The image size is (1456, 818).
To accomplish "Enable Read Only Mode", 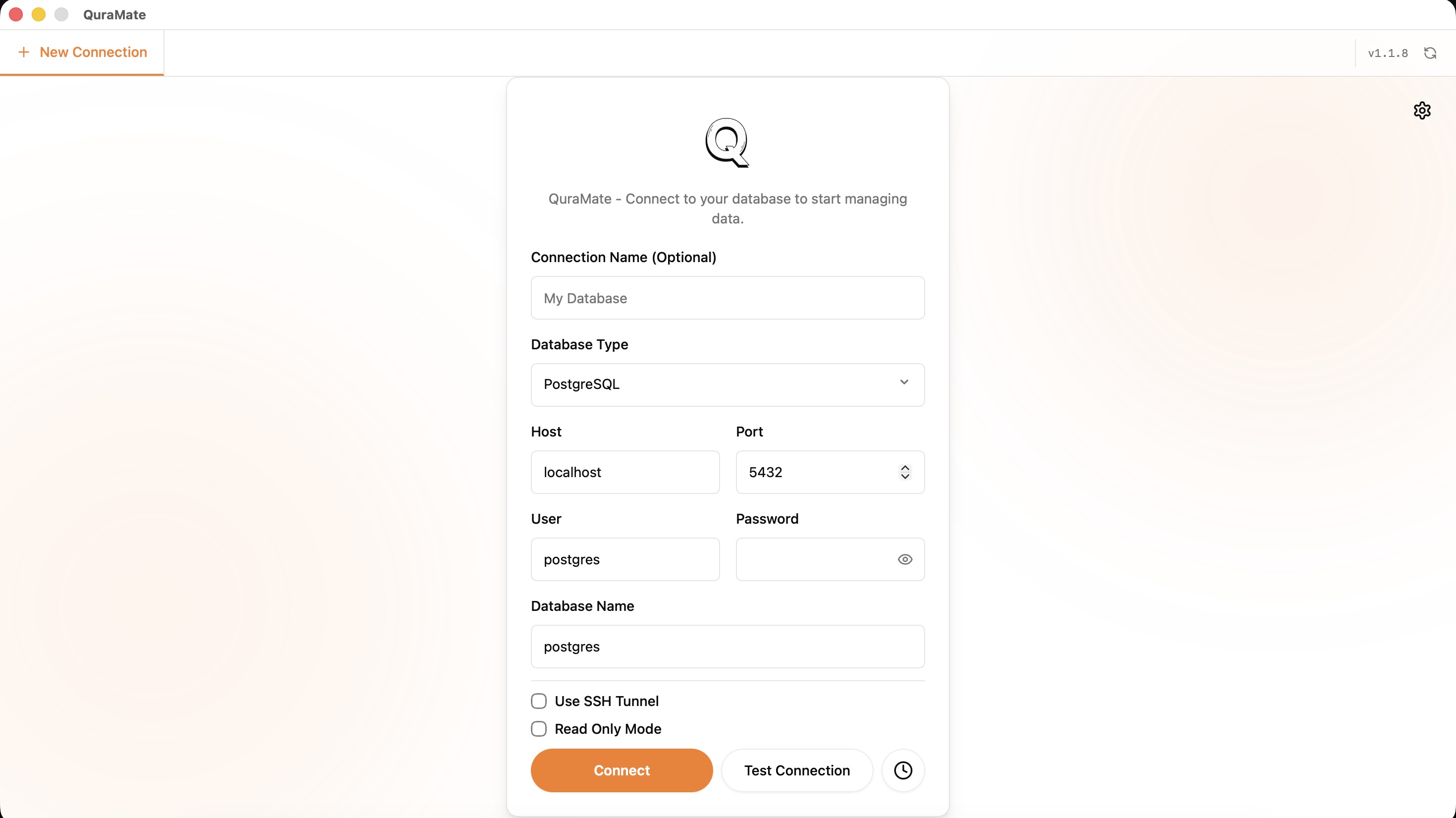I will pyautogui.click(x=539, y=729).
